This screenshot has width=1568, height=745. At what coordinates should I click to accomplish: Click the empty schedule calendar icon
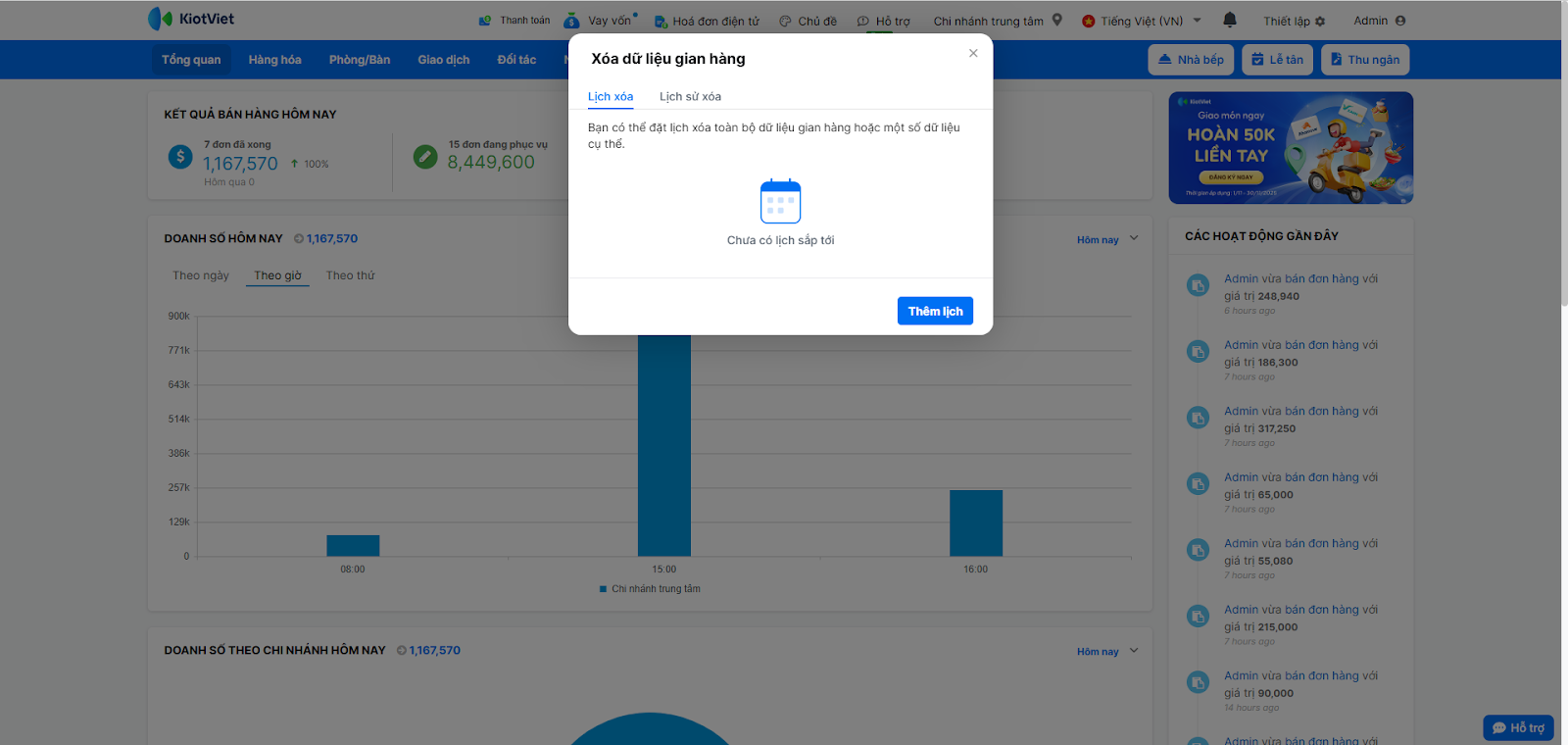tap(781, 201)
